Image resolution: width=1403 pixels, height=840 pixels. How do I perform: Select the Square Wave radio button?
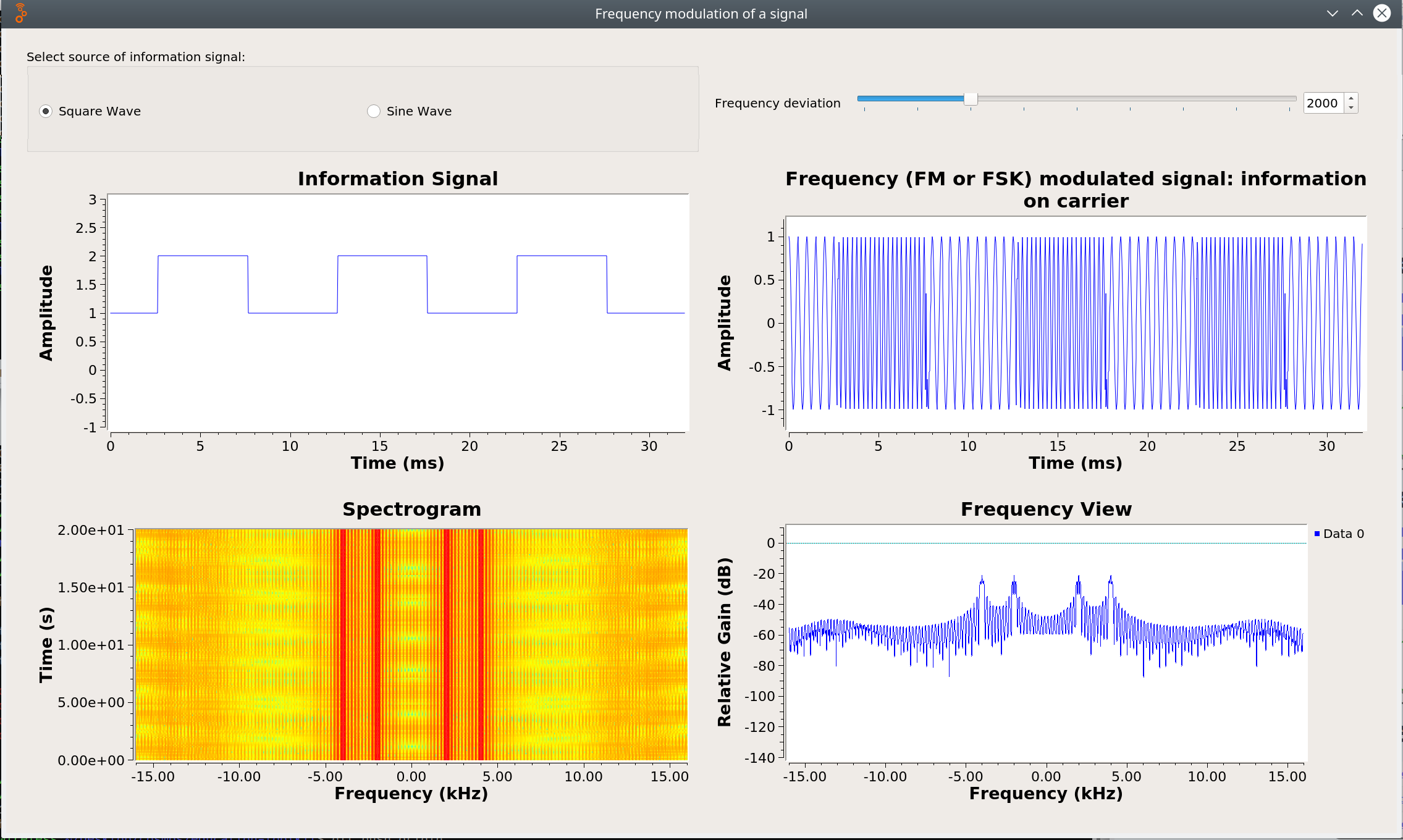click(46, 111)
